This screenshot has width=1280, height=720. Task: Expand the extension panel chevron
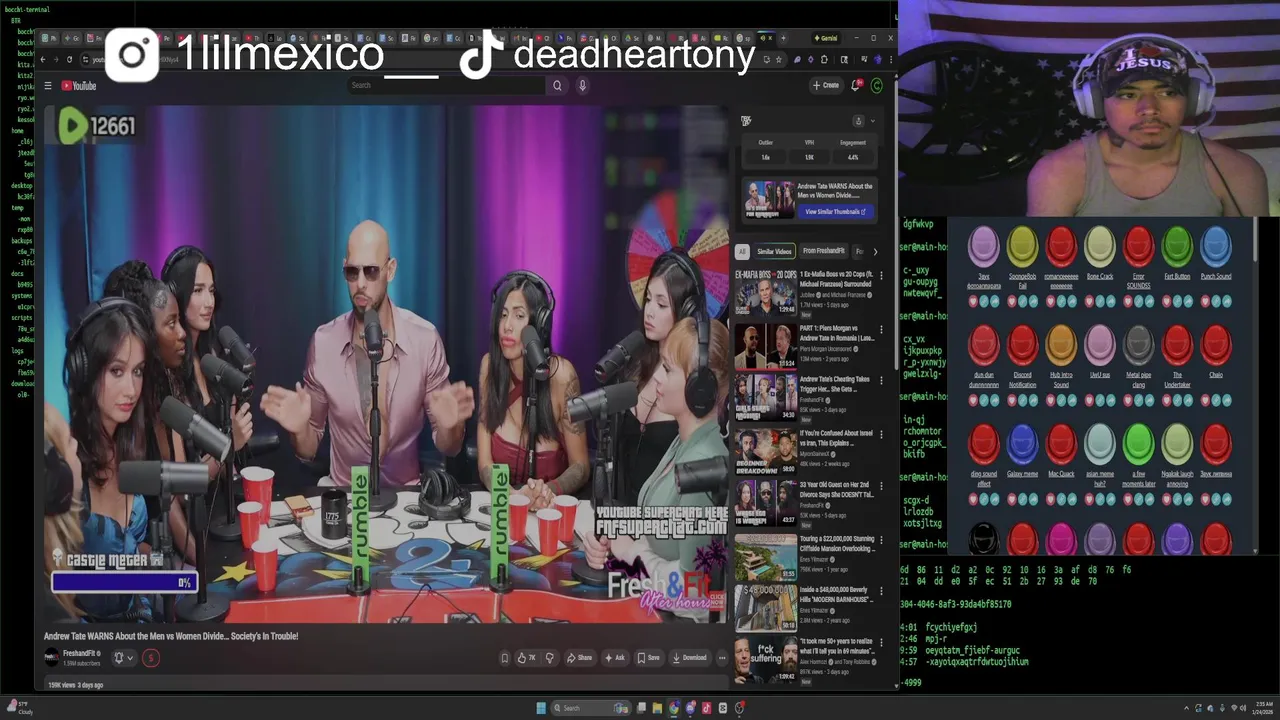(x=872, y=121)
